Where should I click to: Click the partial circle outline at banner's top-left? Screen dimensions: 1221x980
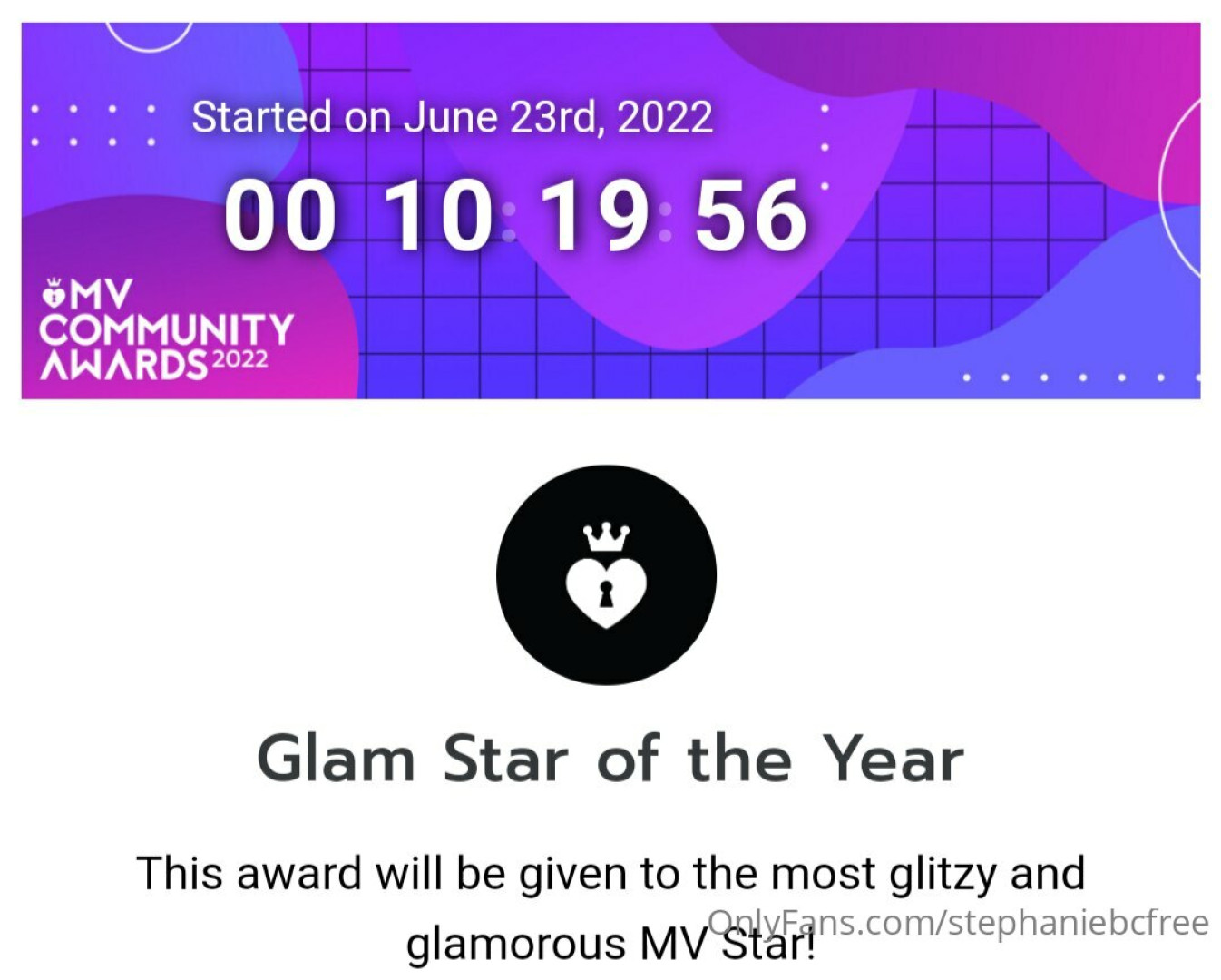[x=149, y=38]
